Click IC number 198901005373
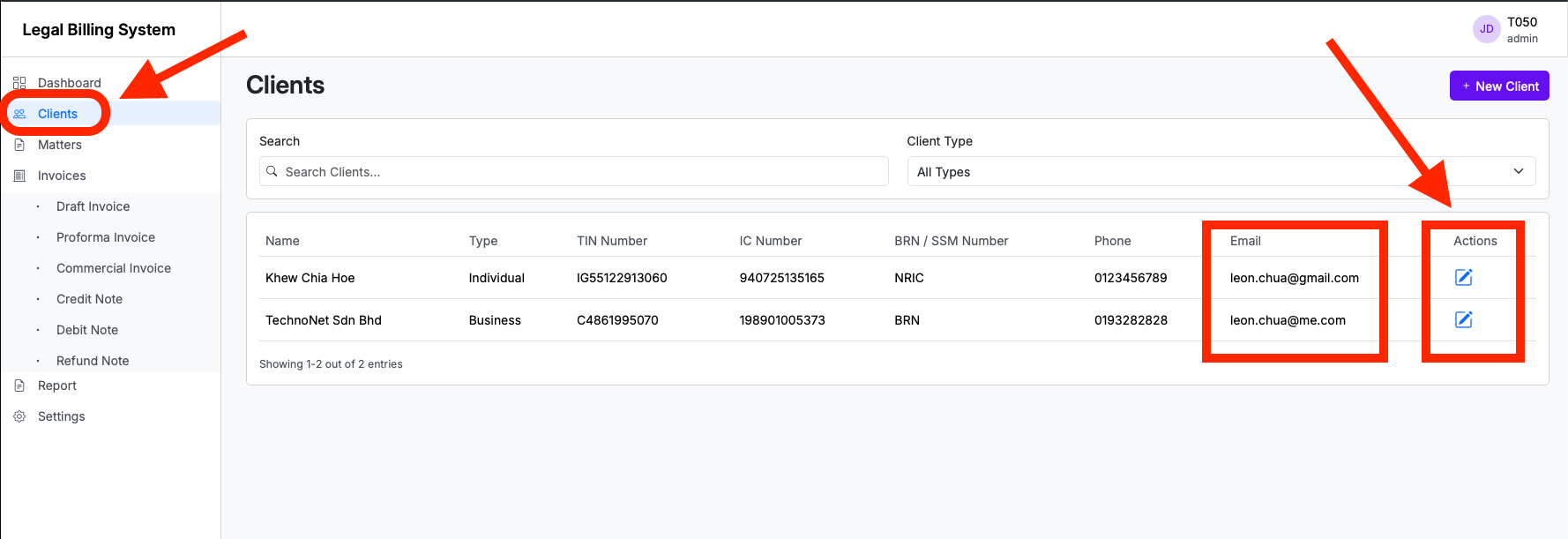The height and width of the screenshot is (539, 1568). [782, 320]
